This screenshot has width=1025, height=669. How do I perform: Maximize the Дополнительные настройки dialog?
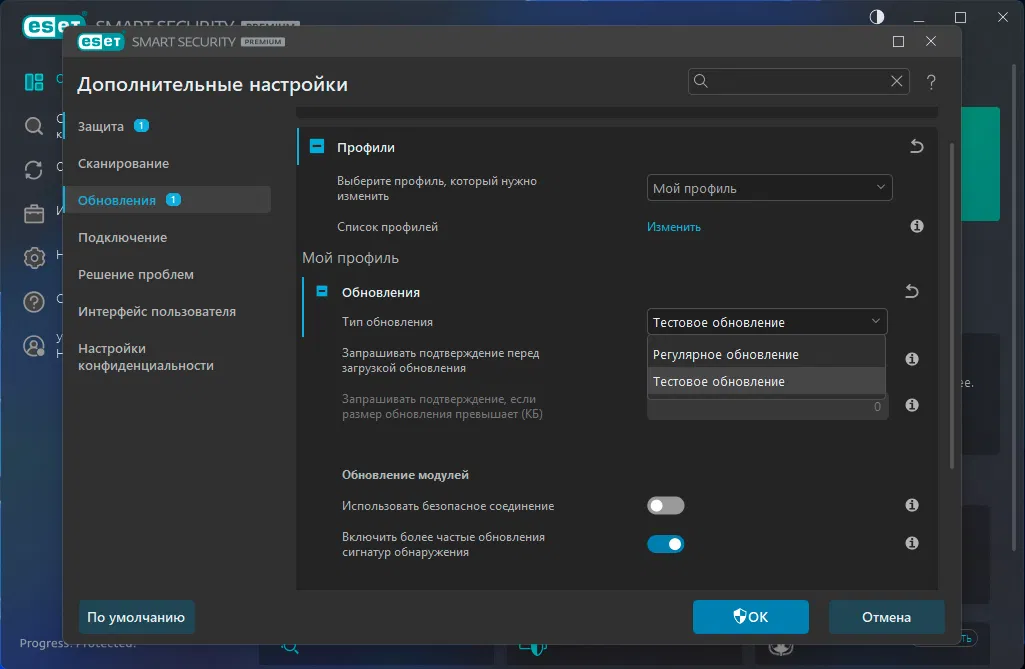pos(898,42)
